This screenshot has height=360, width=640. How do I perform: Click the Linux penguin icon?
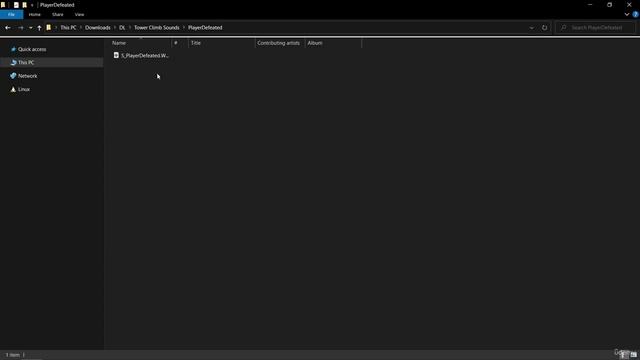click(13, 89)
